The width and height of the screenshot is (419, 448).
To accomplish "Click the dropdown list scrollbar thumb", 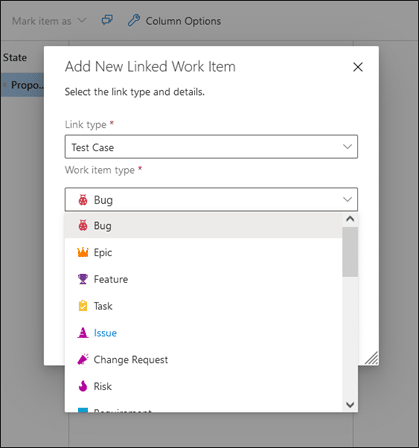I will [x=350, y=252].
